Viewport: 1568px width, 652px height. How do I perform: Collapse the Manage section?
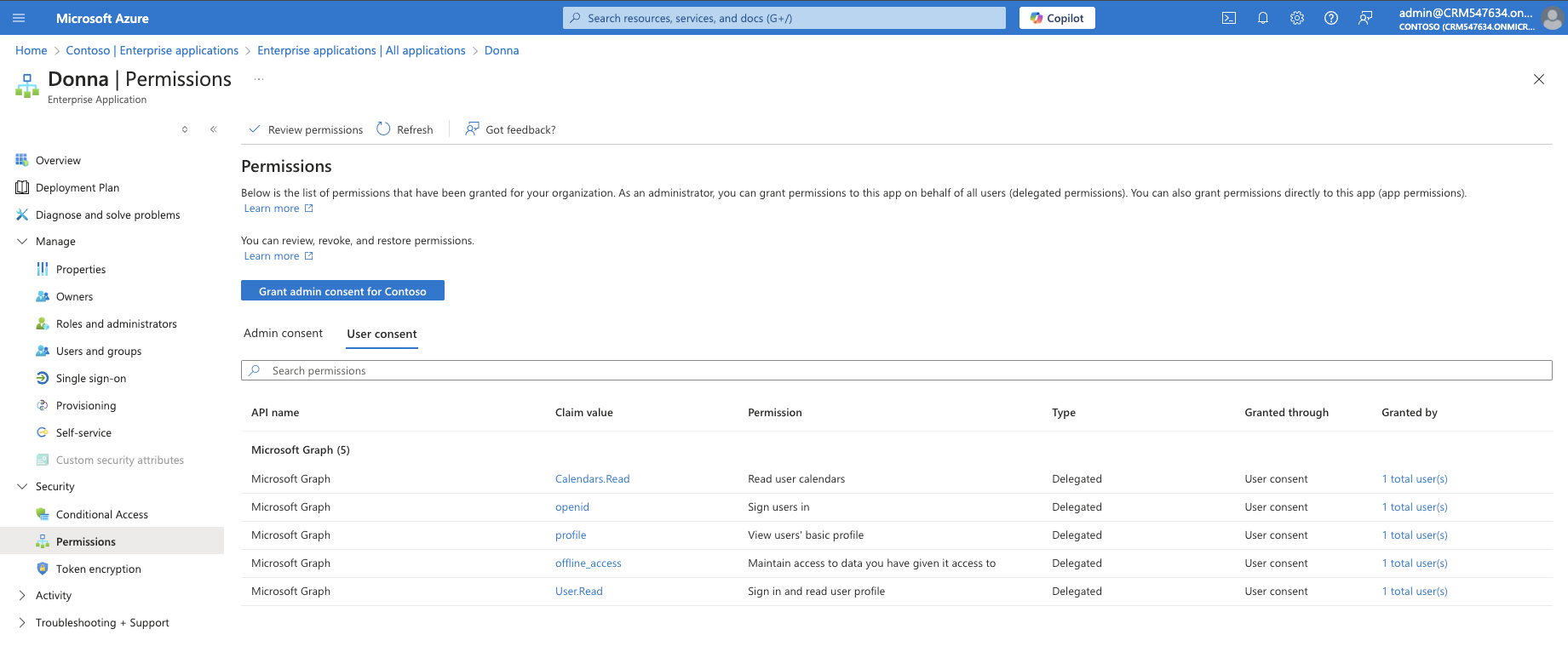(22, 242)
